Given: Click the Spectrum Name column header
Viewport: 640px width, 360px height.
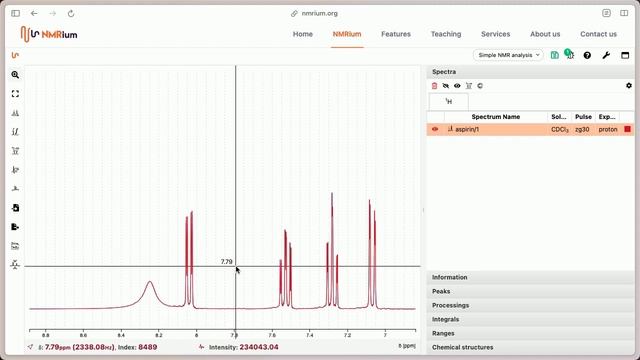Looking at the screenshot, I should [x=496, y=117].
